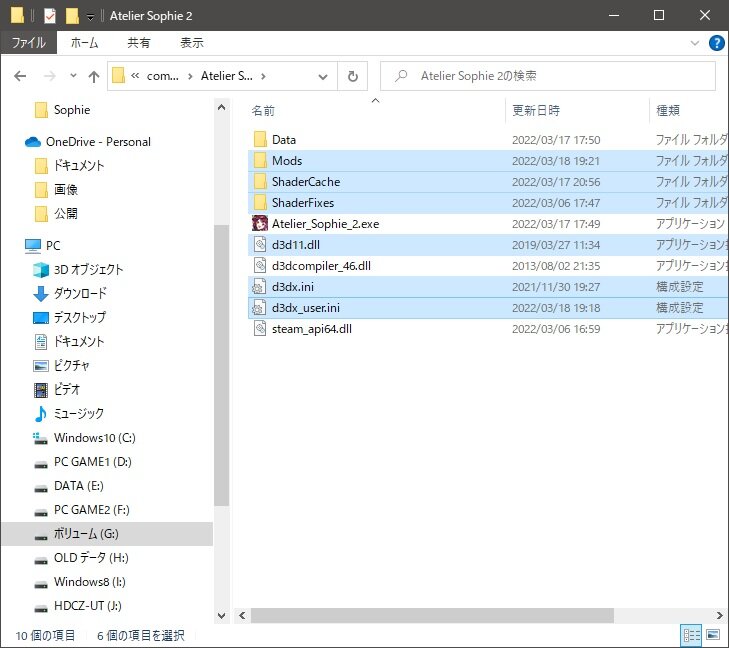Select the ShaderCache folder icon

(260, 181)
